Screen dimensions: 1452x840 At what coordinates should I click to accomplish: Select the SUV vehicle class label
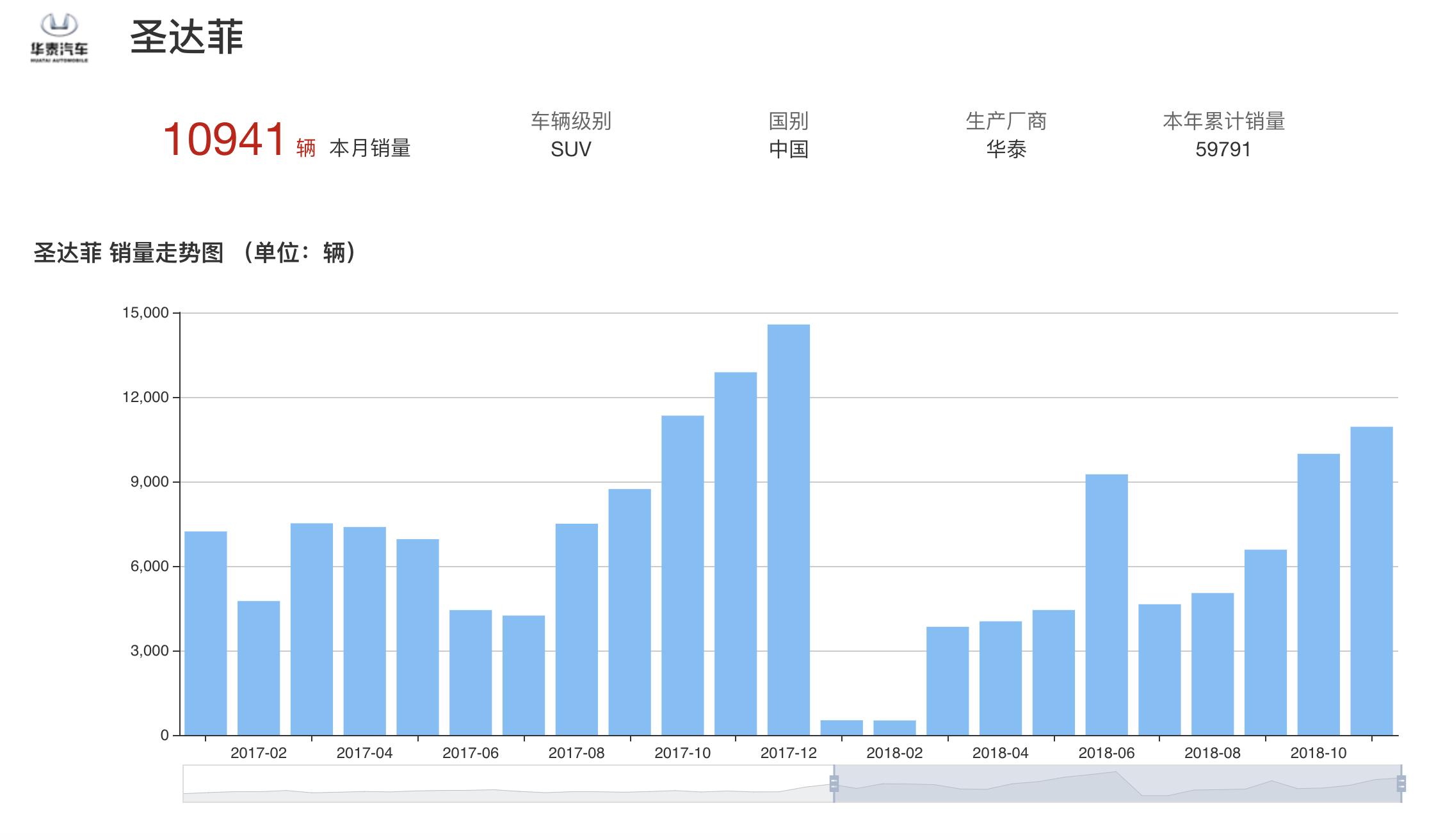570,150
